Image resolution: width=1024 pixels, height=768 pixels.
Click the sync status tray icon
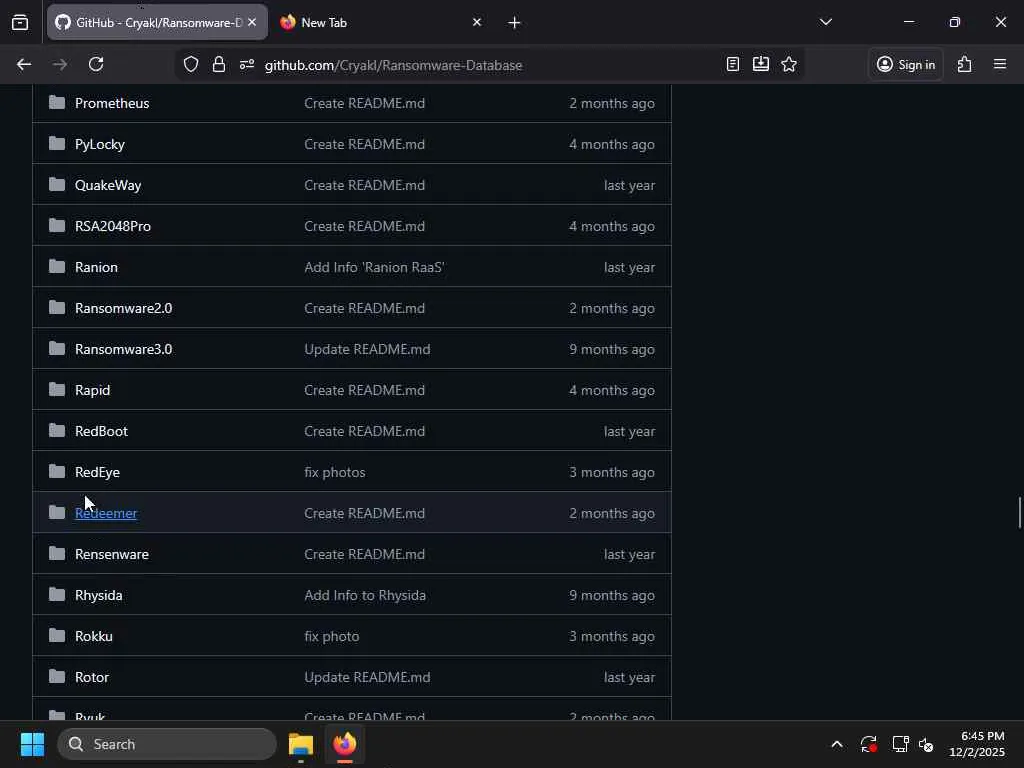coord(869,744)
